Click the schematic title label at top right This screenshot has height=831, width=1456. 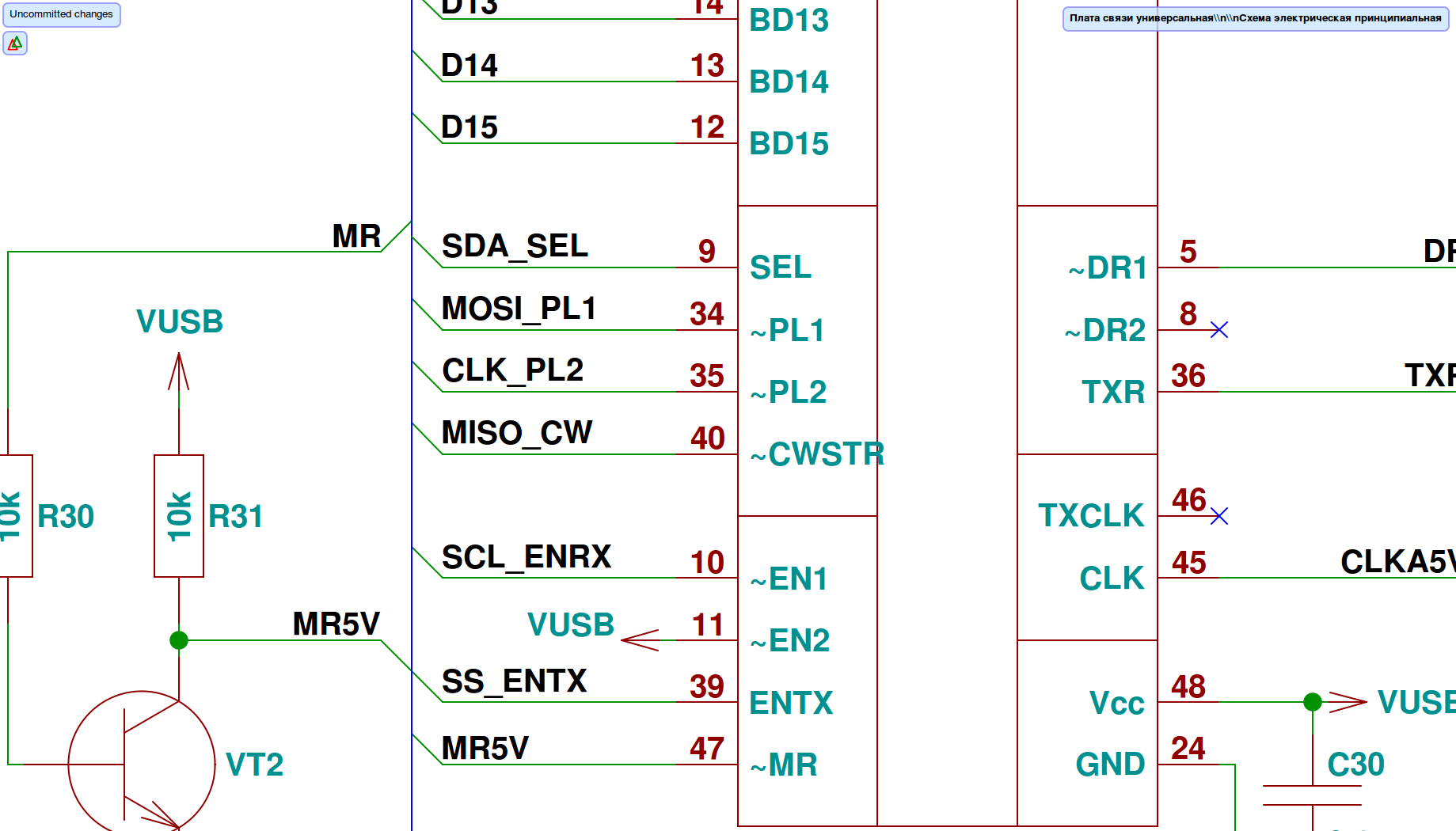(1255, 18)
